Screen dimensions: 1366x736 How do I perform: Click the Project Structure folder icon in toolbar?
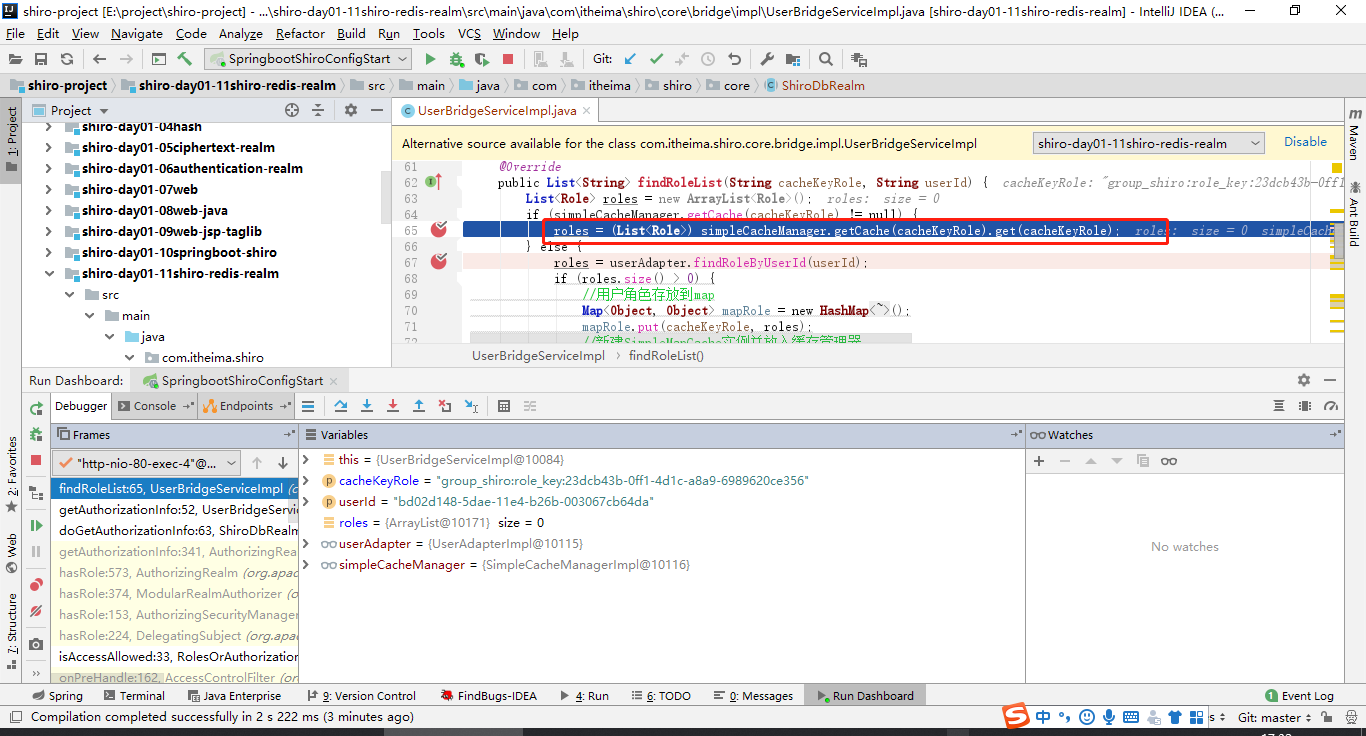(x=793, y=59)
